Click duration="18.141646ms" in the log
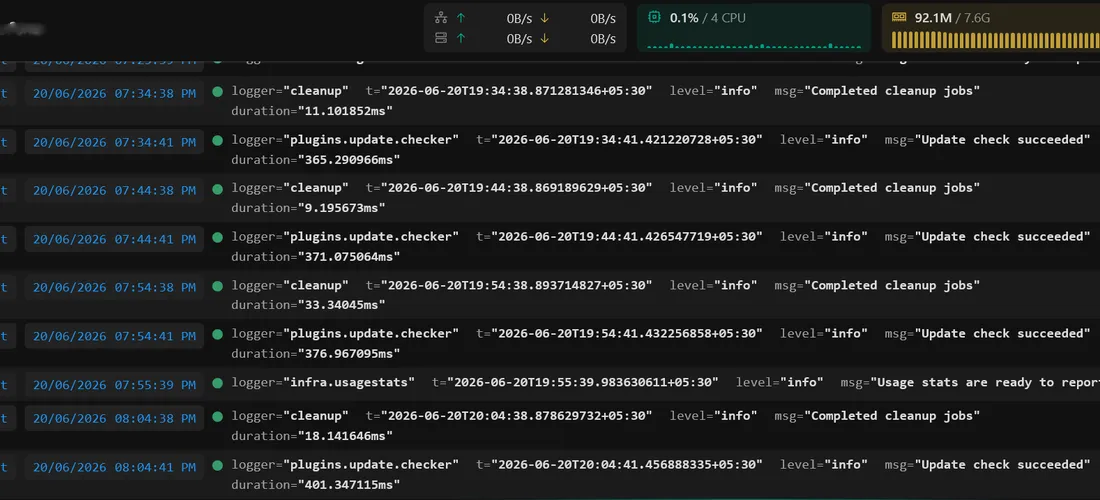The image size is (1100, 500). pos(312,435)
